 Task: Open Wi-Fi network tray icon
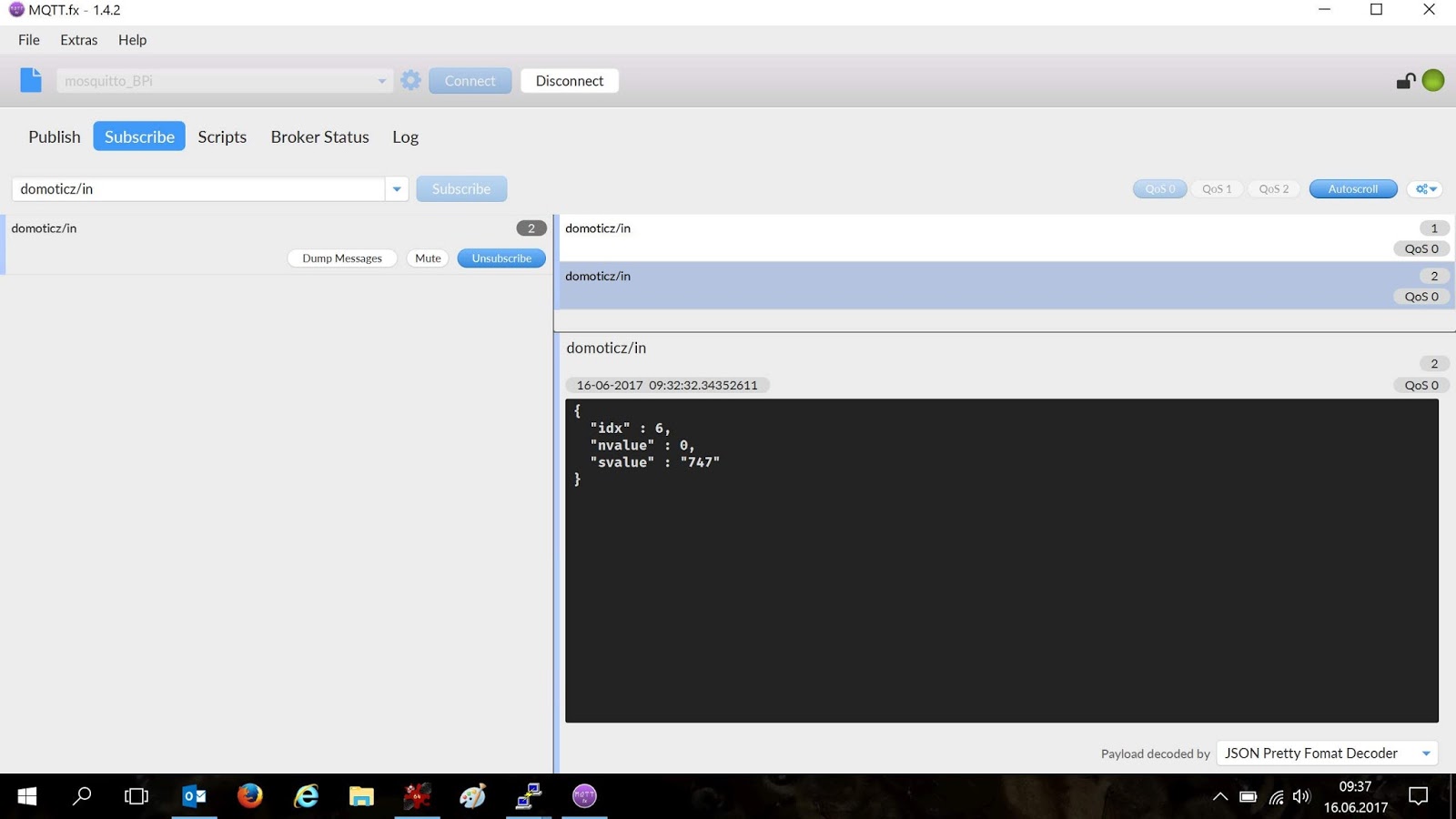1276,797
